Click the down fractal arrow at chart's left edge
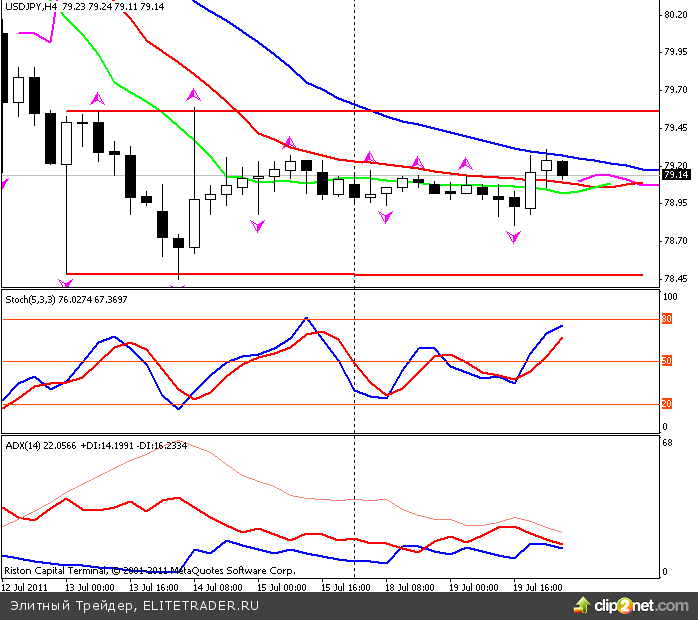The width and height of the screenshot is (698, 620). [3, 183]
